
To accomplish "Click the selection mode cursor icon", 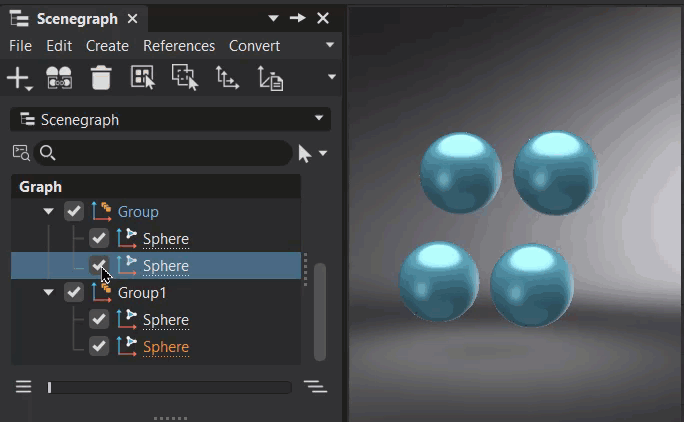I will pos(304,154).
